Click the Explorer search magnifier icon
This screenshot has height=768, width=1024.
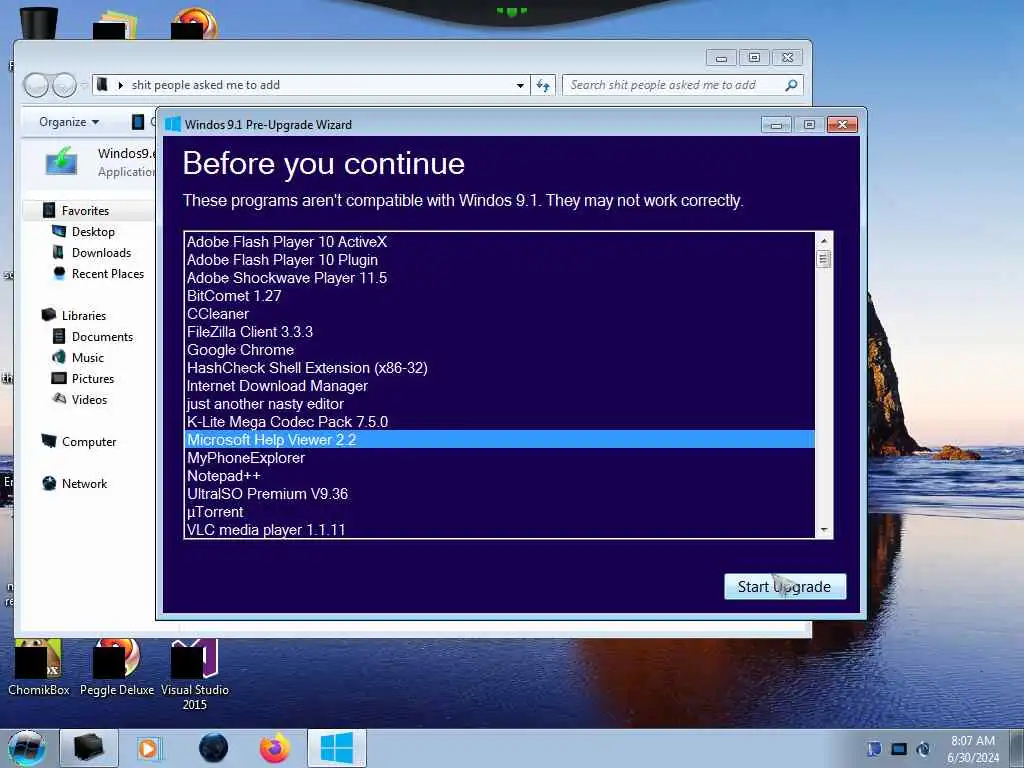tap(791, 85)
